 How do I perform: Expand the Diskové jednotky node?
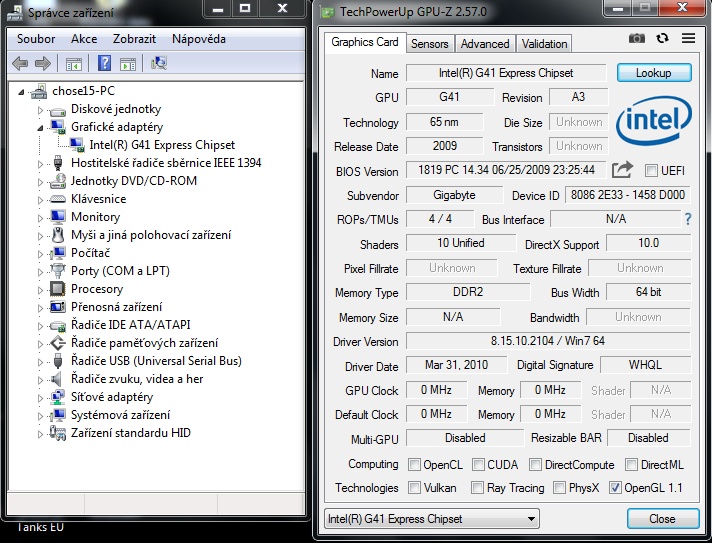click(40, 110)
